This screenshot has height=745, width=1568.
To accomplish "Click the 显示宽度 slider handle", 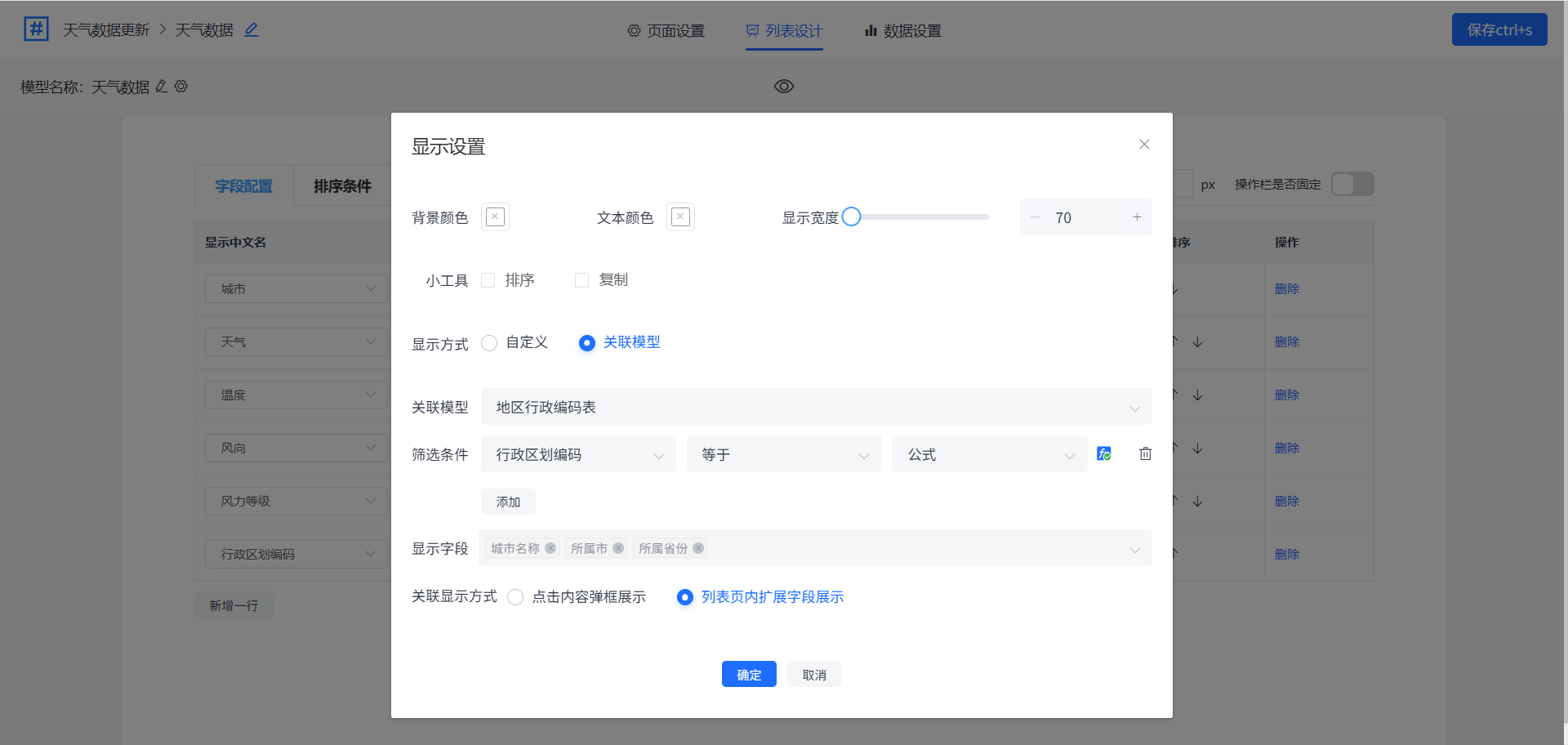I will click(851, 216).
